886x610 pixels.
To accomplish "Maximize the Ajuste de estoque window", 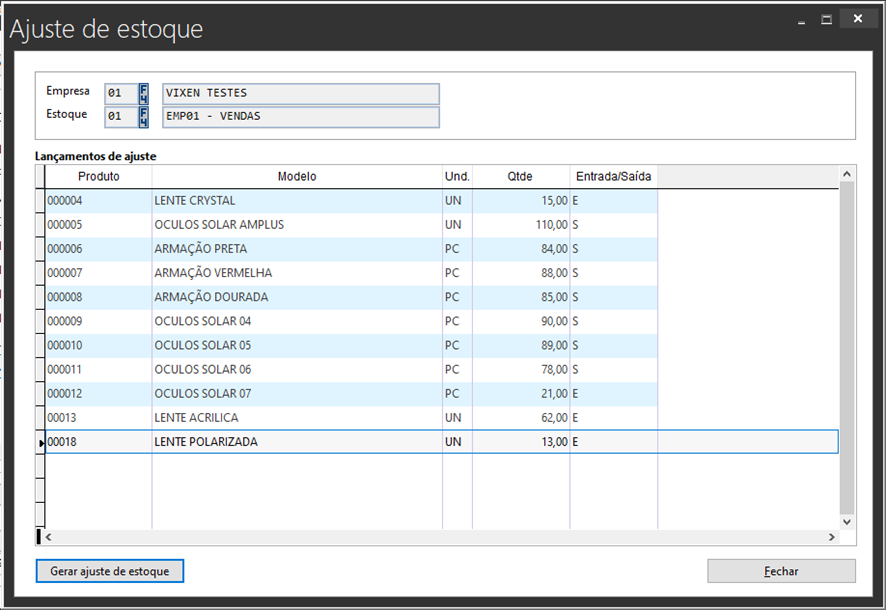I will [827, 19].
